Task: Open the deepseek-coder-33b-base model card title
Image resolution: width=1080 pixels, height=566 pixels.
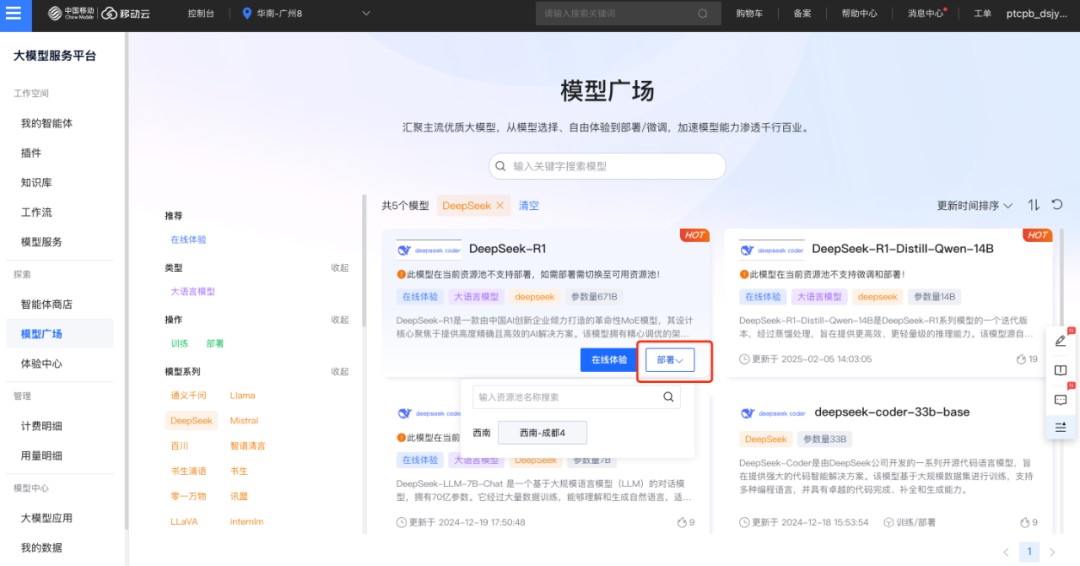Action: tap(892, 412)
